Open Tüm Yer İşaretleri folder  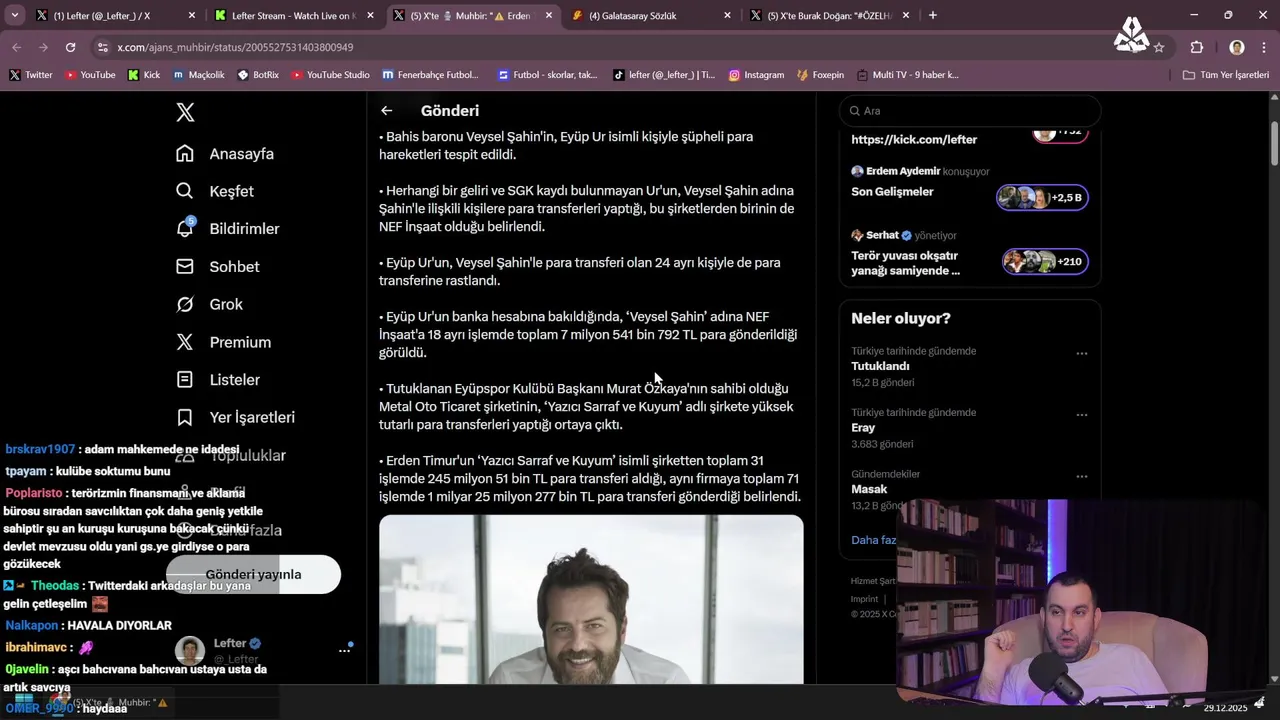coord(1225,75)
